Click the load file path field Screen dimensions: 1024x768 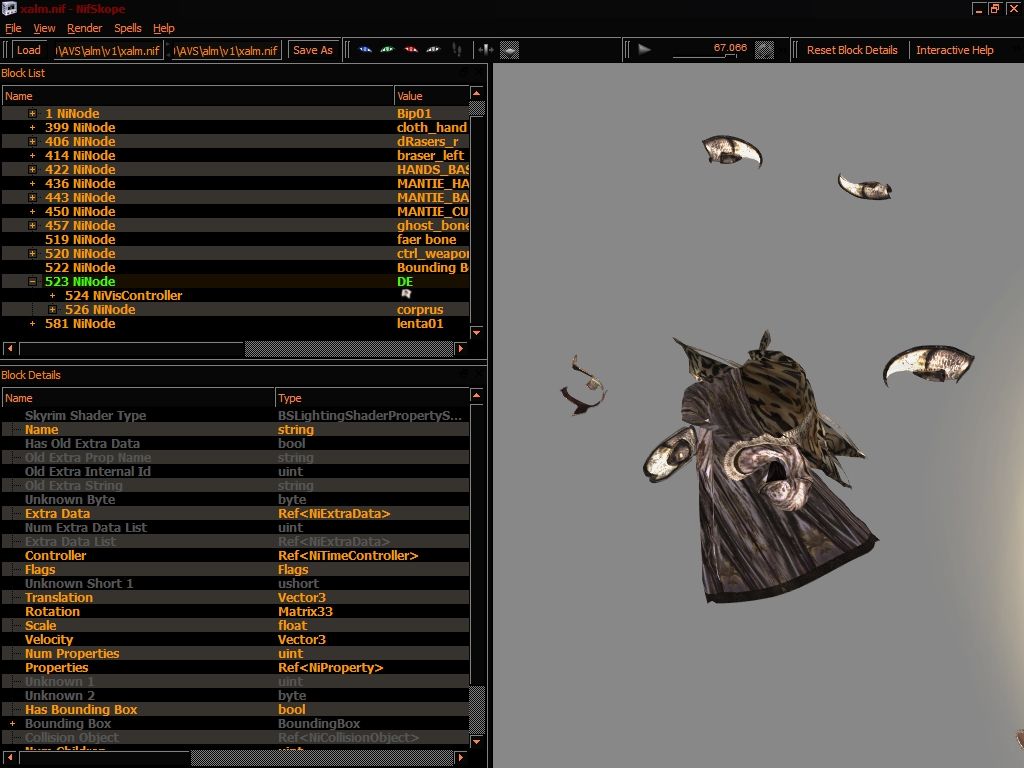click(108, 50)
